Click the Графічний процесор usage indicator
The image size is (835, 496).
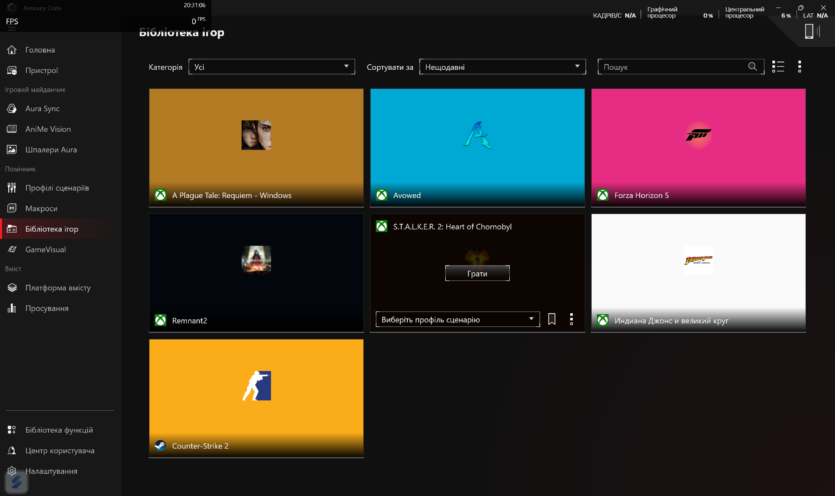pos(680,12)
